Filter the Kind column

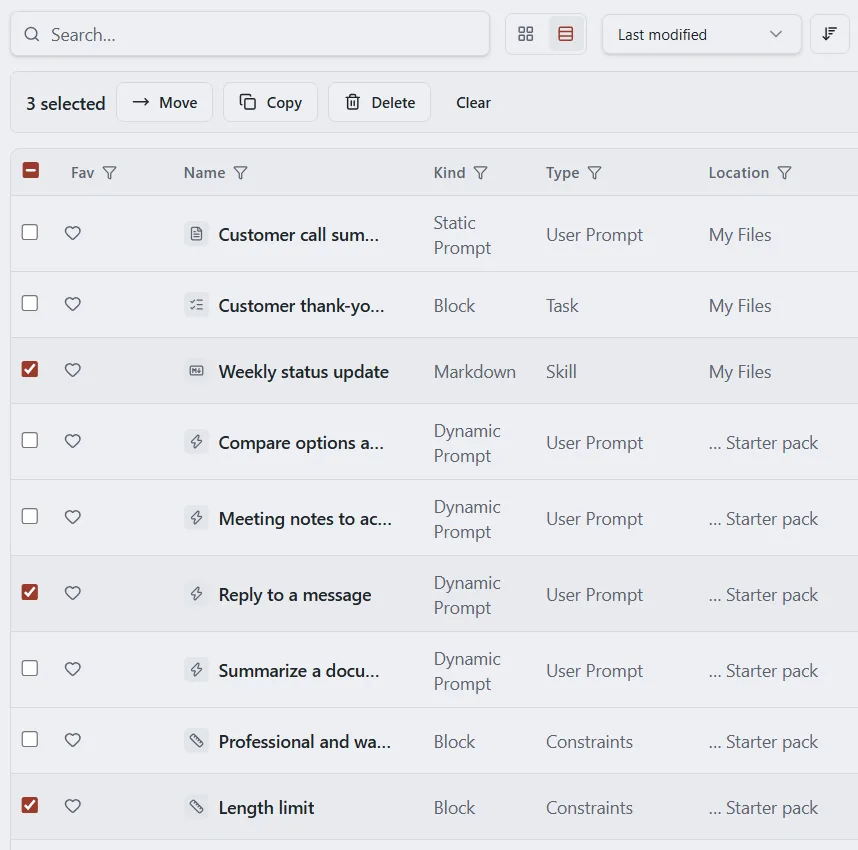point(480,173)
